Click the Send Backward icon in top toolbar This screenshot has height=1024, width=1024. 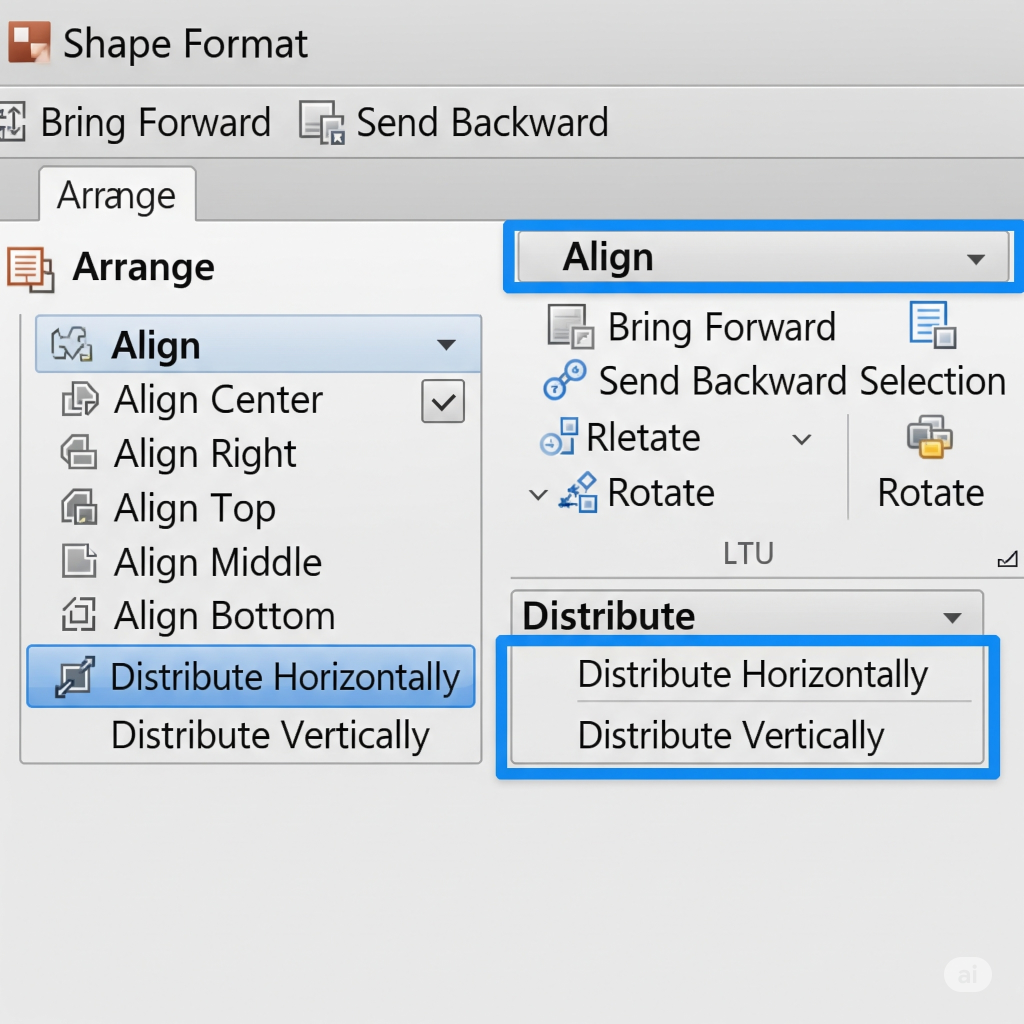point(323,123)
